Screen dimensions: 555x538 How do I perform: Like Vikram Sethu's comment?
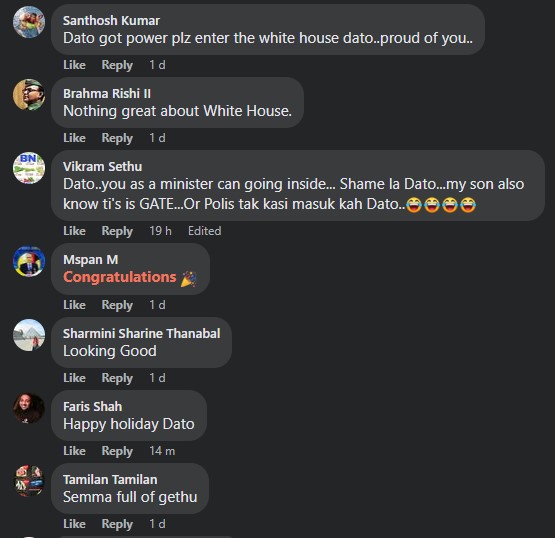(74, 231)
